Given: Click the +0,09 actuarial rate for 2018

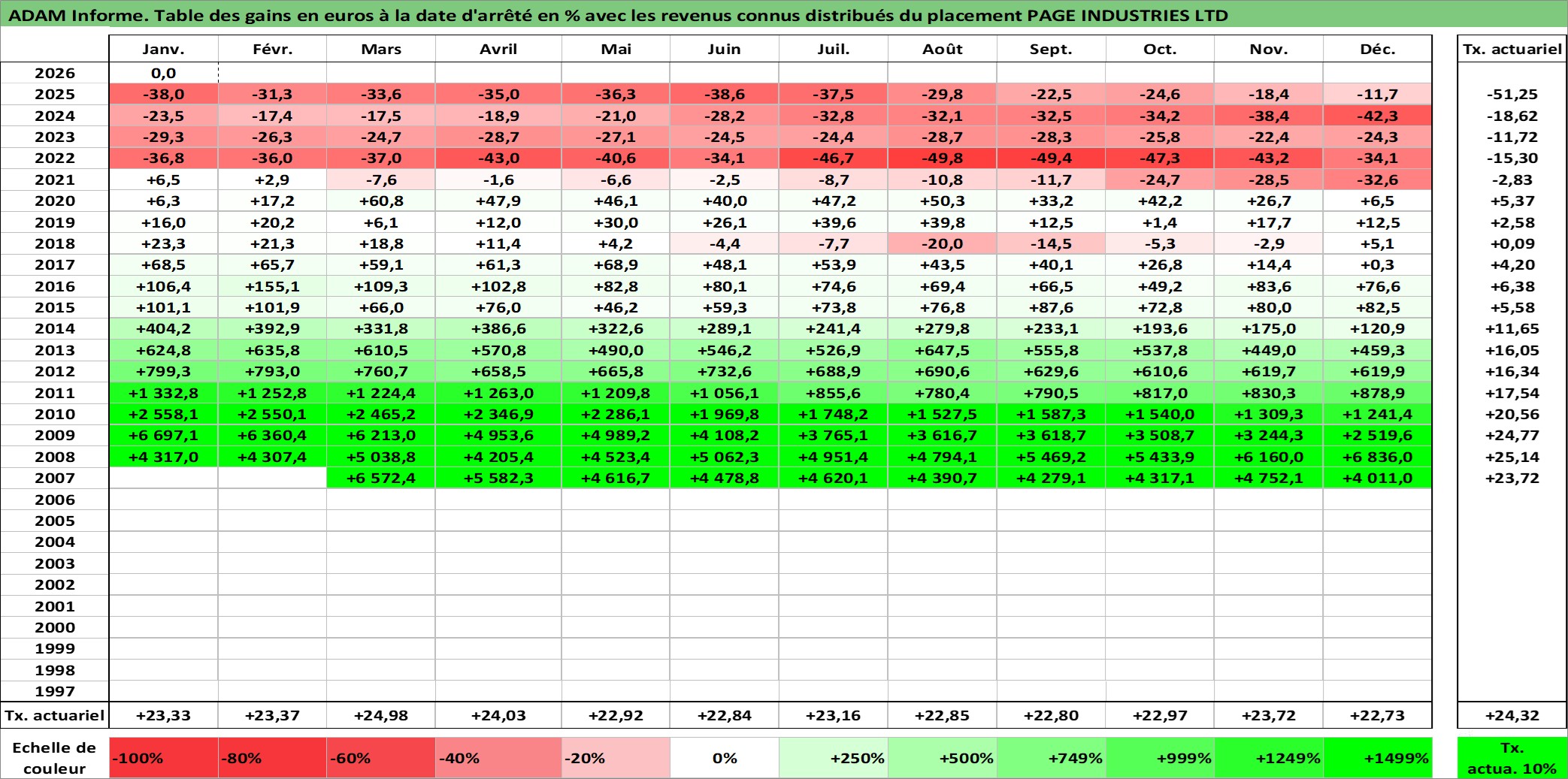Looking at the screenshot, I should (1512, 243).
